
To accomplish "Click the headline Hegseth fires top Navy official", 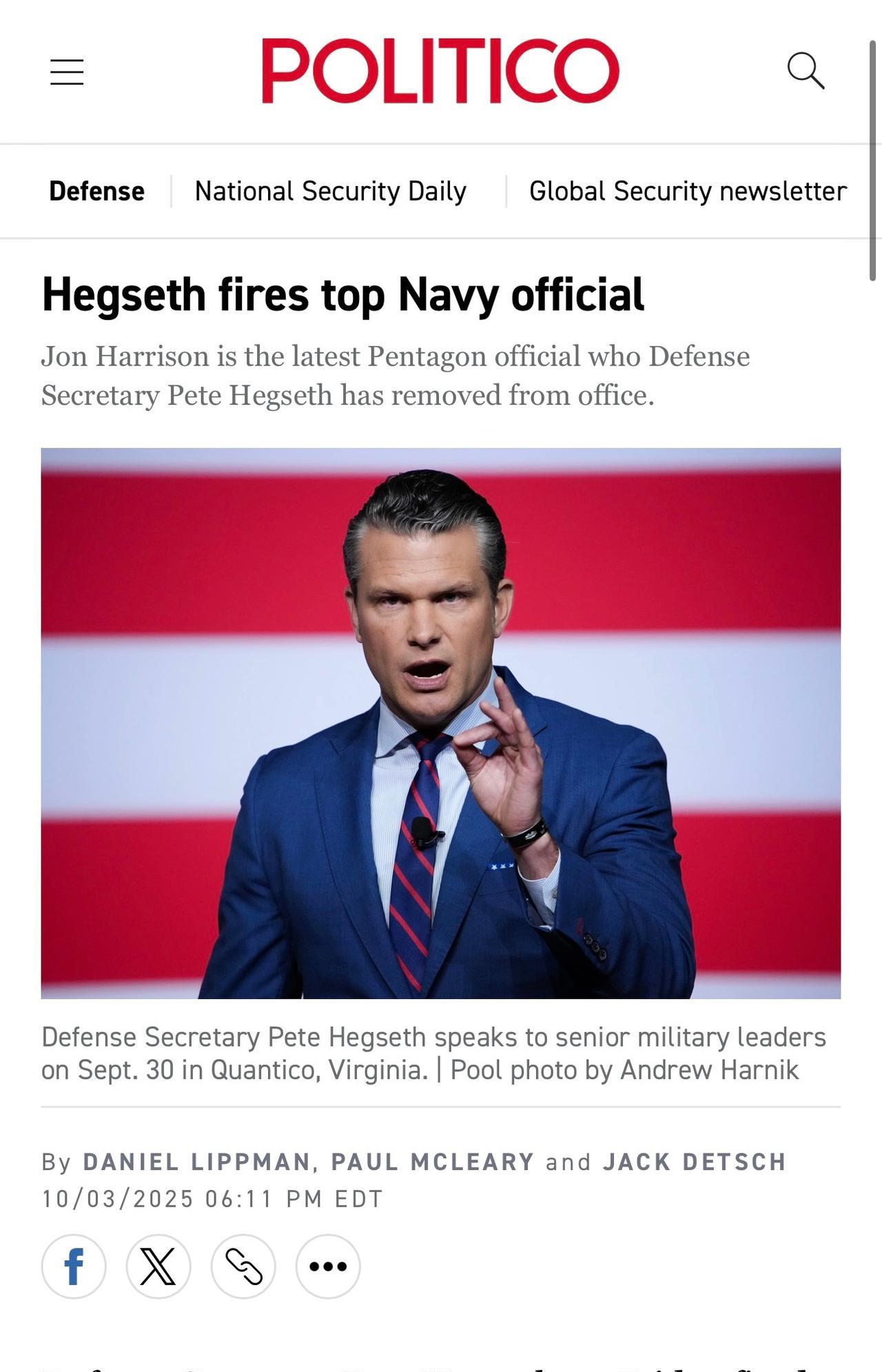I will [343, 295].
